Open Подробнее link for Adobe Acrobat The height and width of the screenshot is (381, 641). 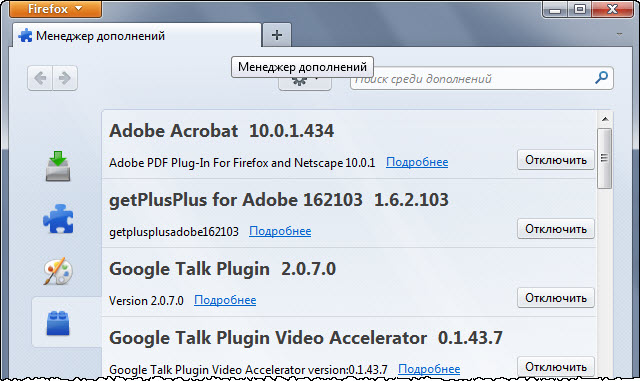click(x=417, y=162)
